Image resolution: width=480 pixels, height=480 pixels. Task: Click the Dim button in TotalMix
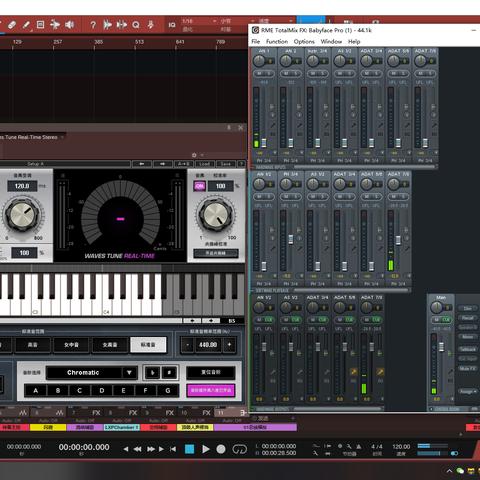click(x=467, y=308)
